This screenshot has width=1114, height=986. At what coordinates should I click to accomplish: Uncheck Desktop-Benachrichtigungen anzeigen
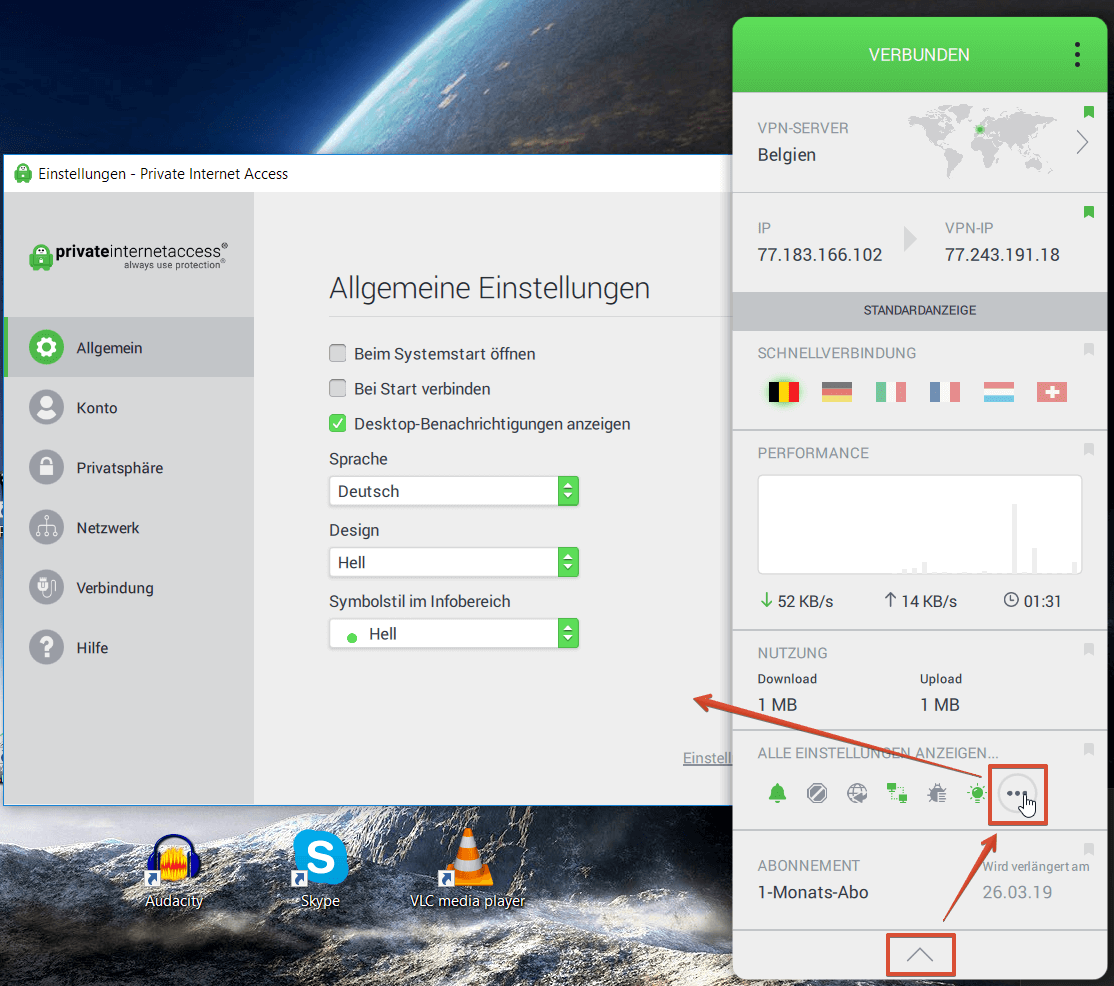[337, 423]
